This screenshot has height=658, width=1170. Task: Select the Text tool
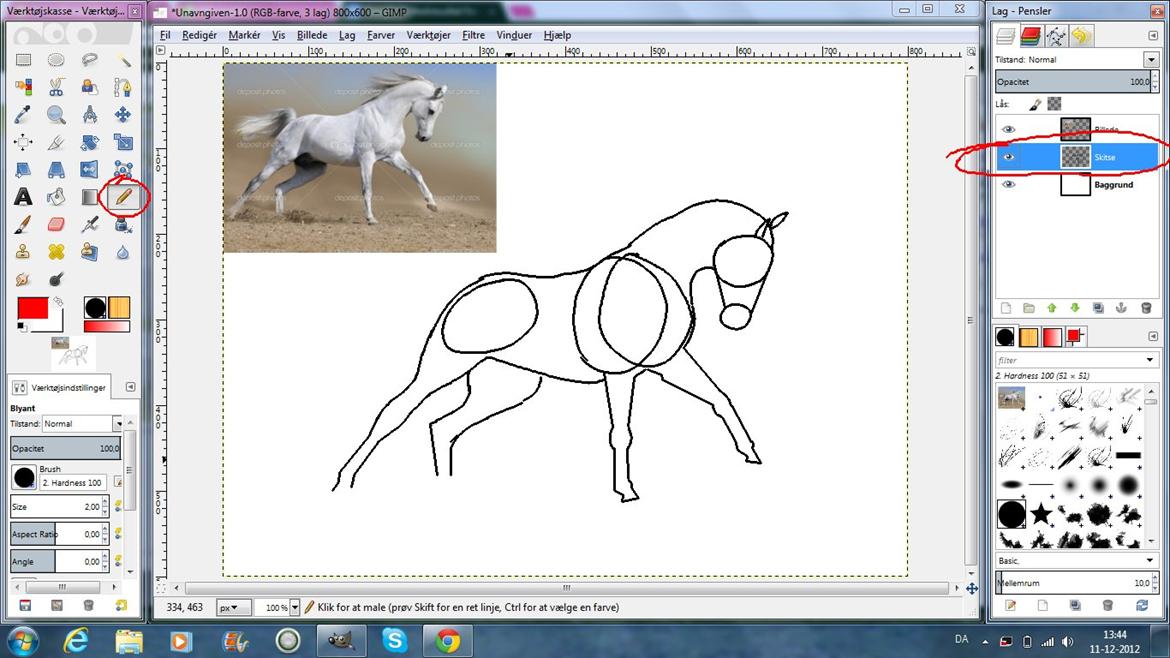(x=23, y=197)
